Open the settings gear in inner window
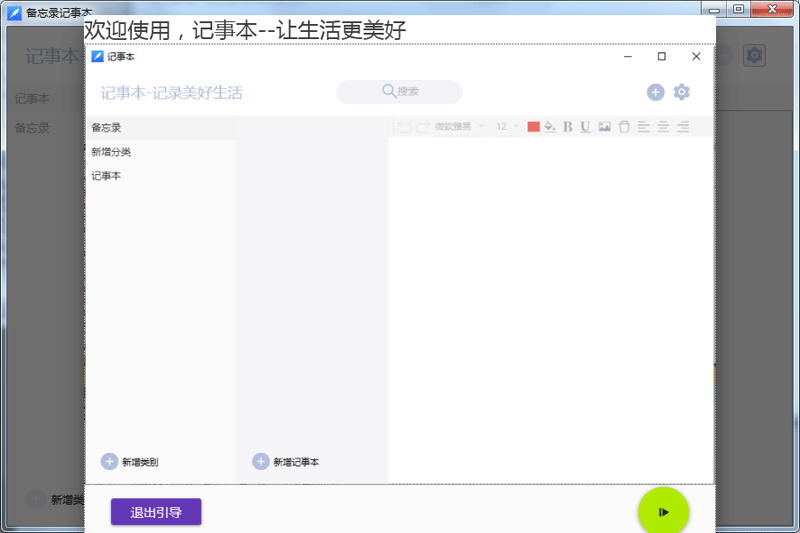The width and height of the screenshot is (800, 533). click(682, 92)
